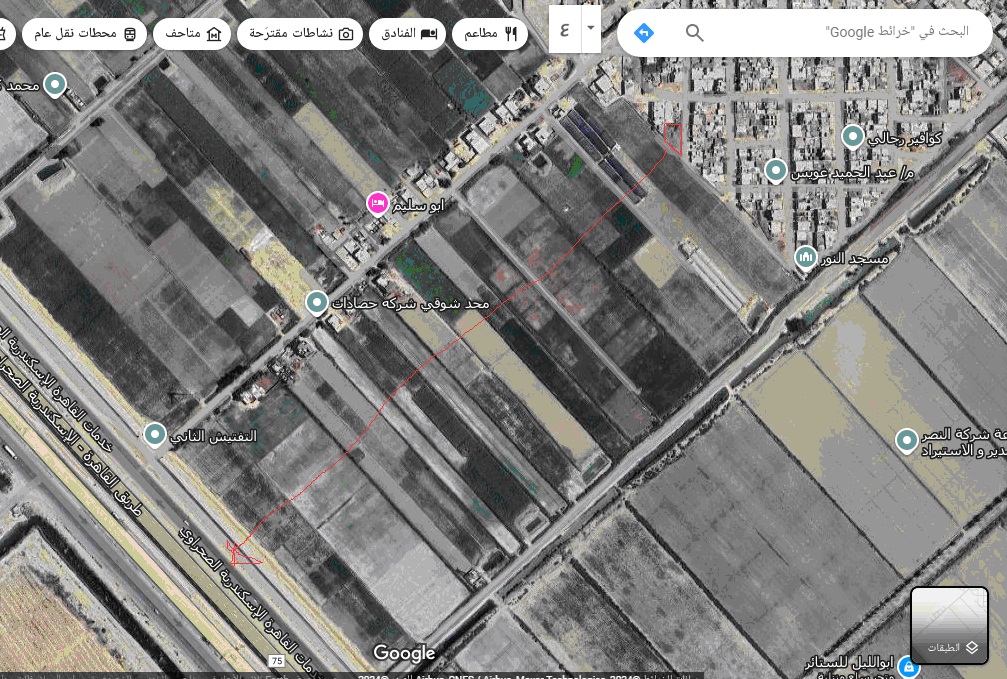Select the شركة النصر للتصدير marker pin
This screenshot has width=1007, height=679.
[x=906, y=440]
